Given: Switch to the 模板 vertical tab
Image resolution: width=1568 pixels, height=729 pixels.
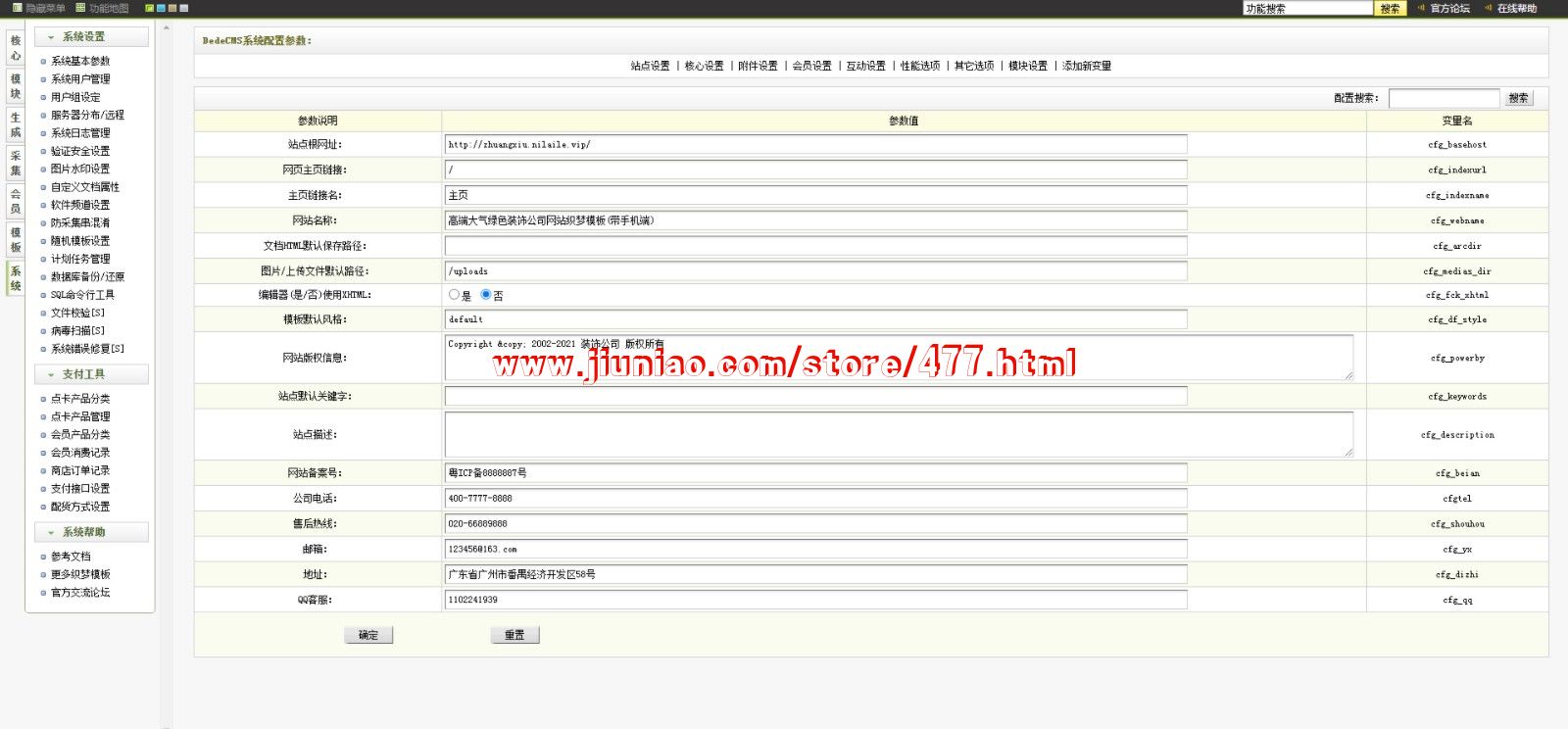Looking at the screenshot, I should click(16, 239).
